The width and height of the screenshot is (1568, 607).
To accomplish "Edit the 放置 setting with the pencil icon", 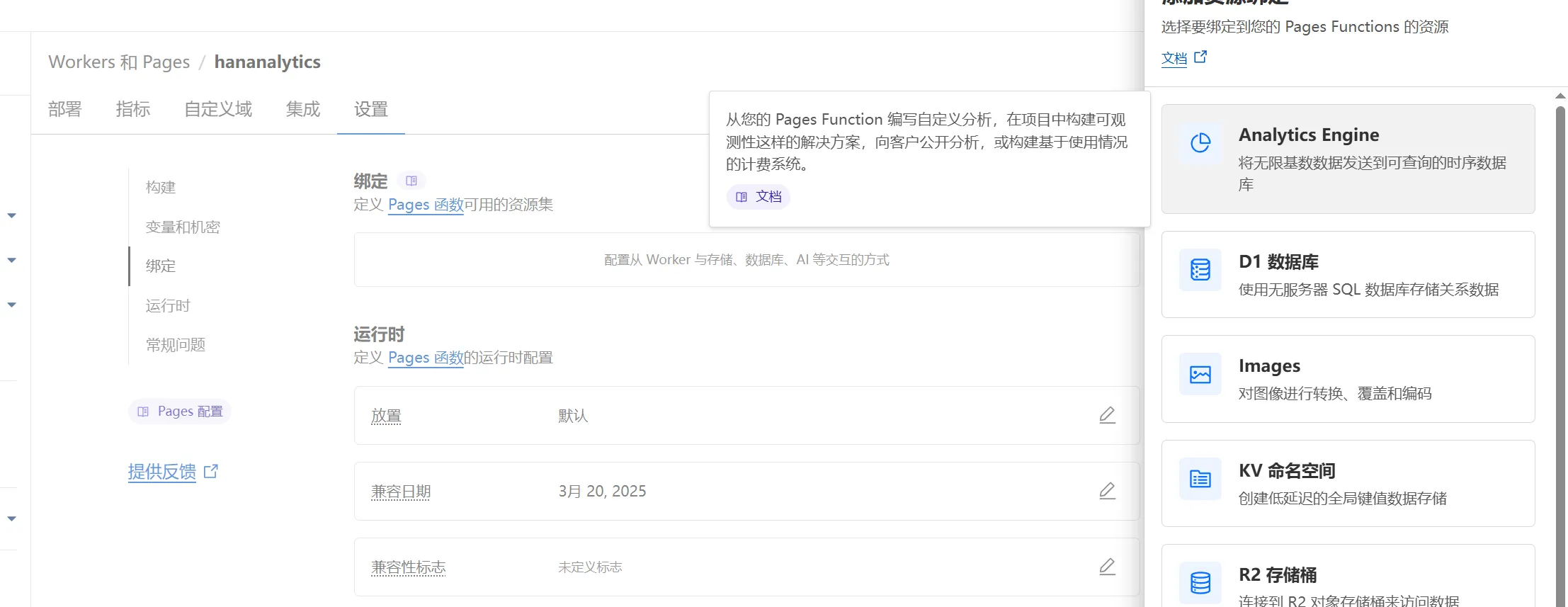I will pos(1107,415).
